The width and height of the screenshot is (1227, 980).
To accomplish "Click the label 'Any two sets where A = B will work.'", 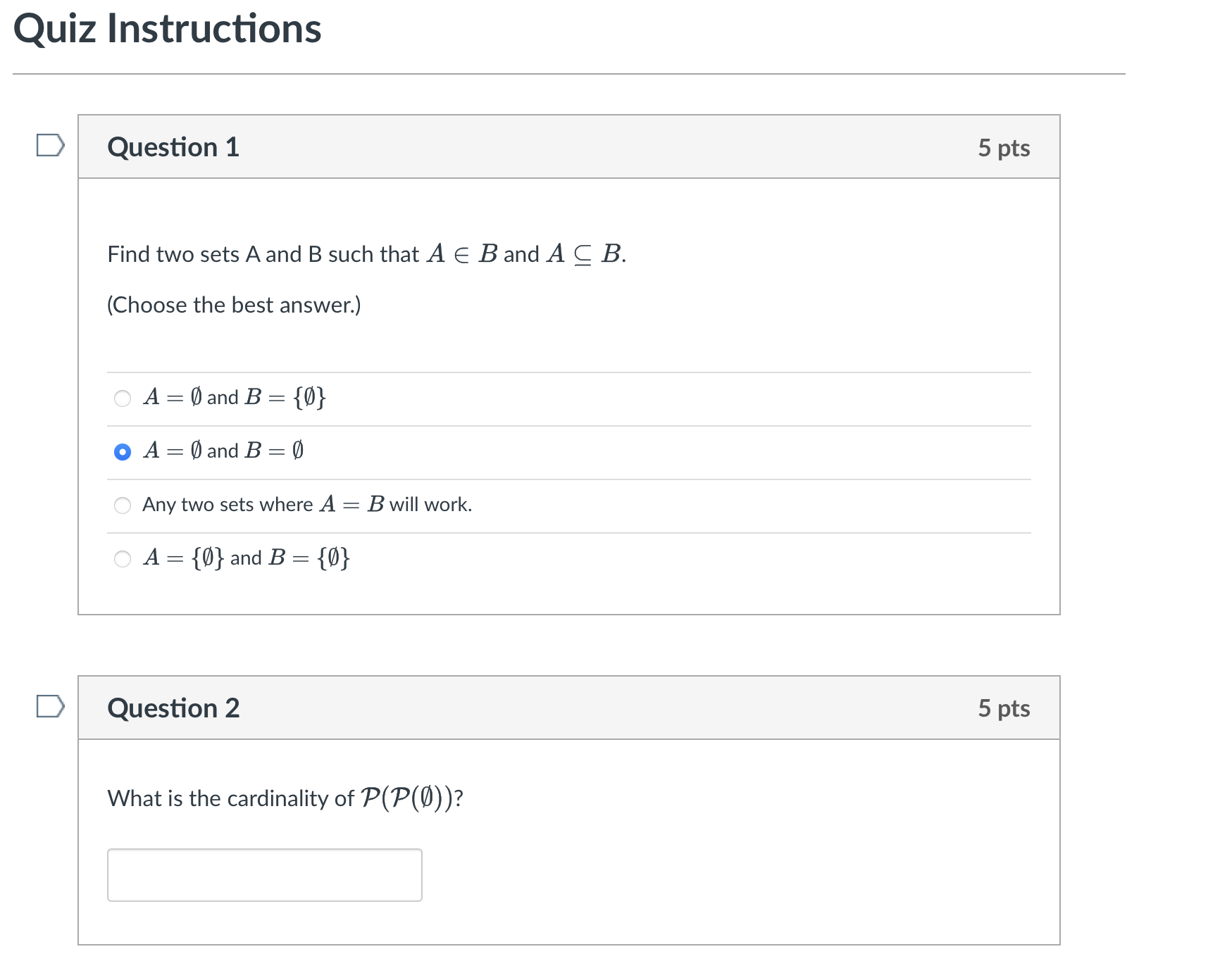I will [x=307, y=505].
